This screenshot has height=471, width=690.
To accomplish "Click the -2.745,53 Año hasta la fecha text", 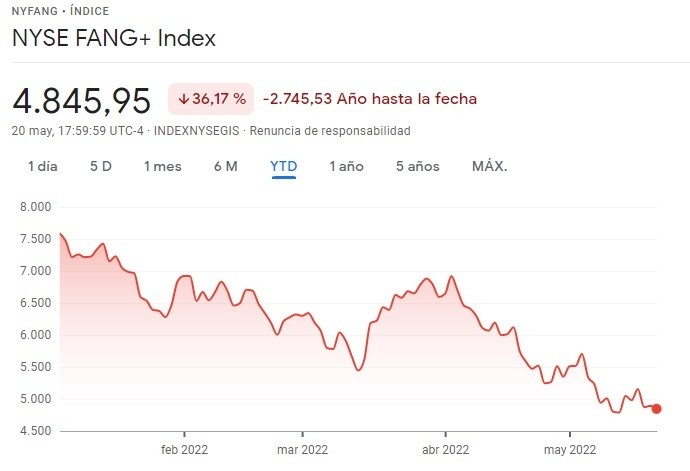I will point(370,99).
